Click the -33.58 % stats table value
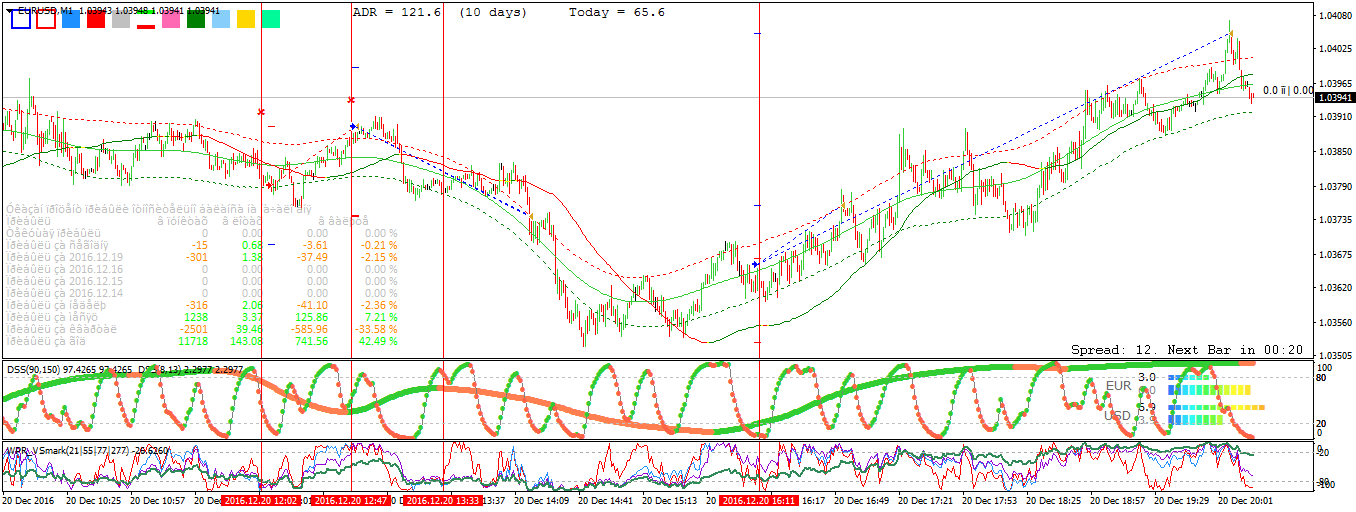1356x512 pixels. (374, 329)
